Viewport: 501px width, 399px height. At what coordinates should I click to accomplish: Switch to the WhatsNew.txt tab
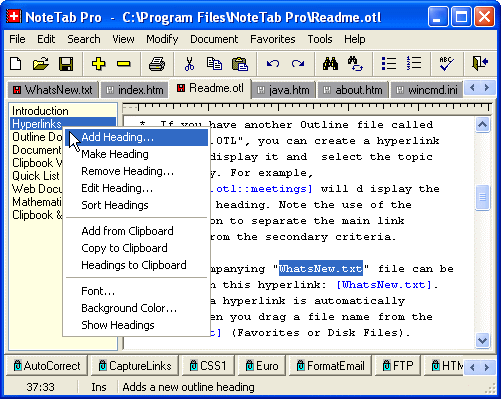click(x=53, y=90)
